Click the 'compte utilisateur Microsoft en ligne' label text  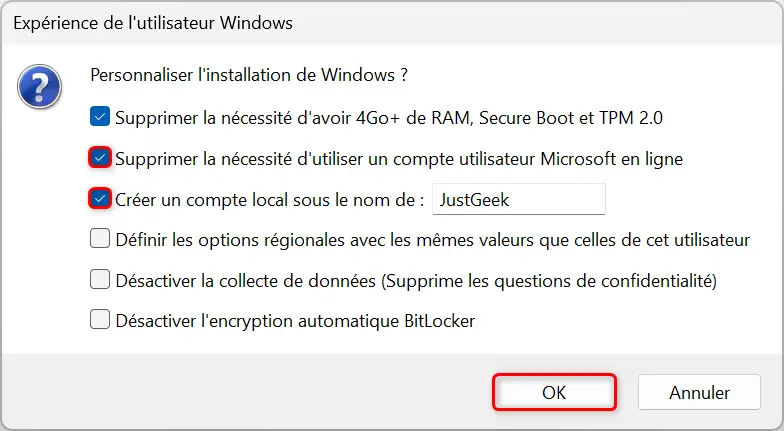pyautogui.click(x=538, y=159)
